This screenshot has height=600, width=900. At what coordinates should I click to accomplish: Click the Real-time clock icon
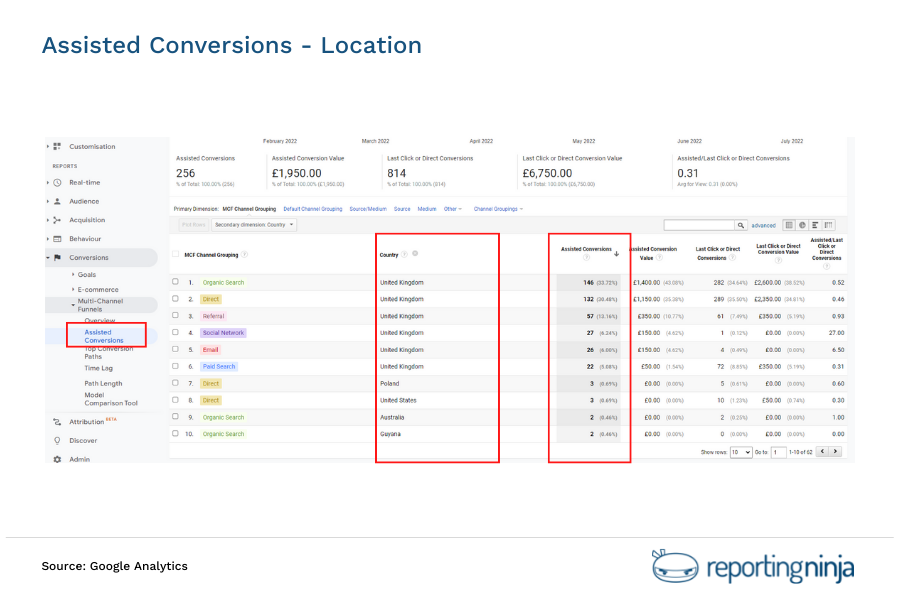pos(57,183)
